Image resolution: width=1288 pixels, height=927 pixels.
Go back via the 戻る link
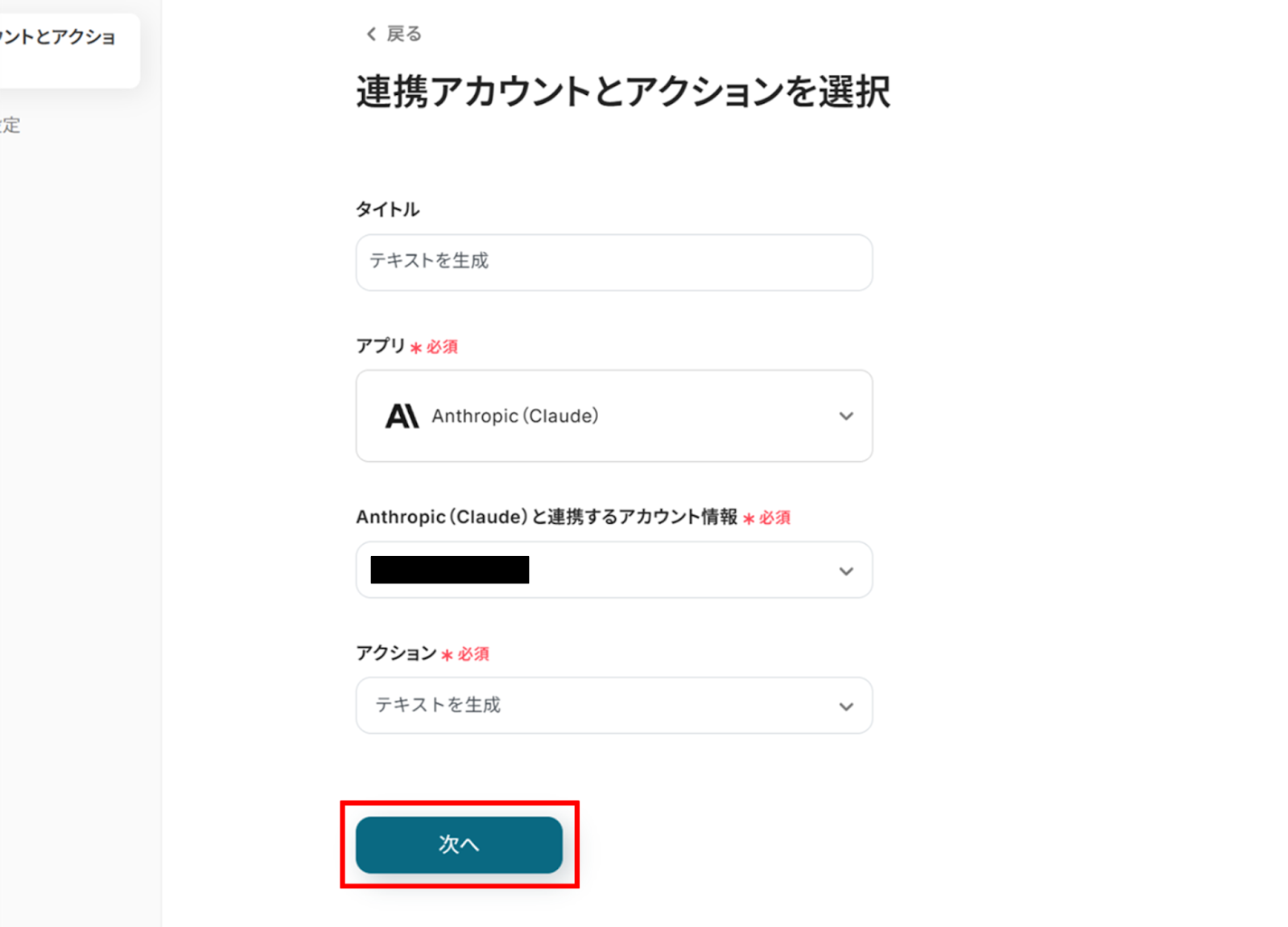pyautogui.click(x=403, y=34)
